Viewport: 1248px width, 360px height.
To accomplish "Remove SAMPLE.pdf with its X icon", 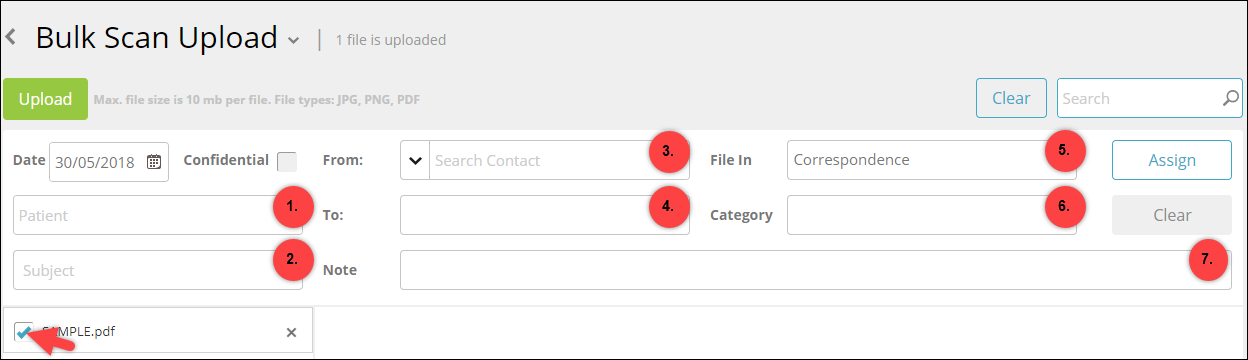I will (x=291, y=332).
